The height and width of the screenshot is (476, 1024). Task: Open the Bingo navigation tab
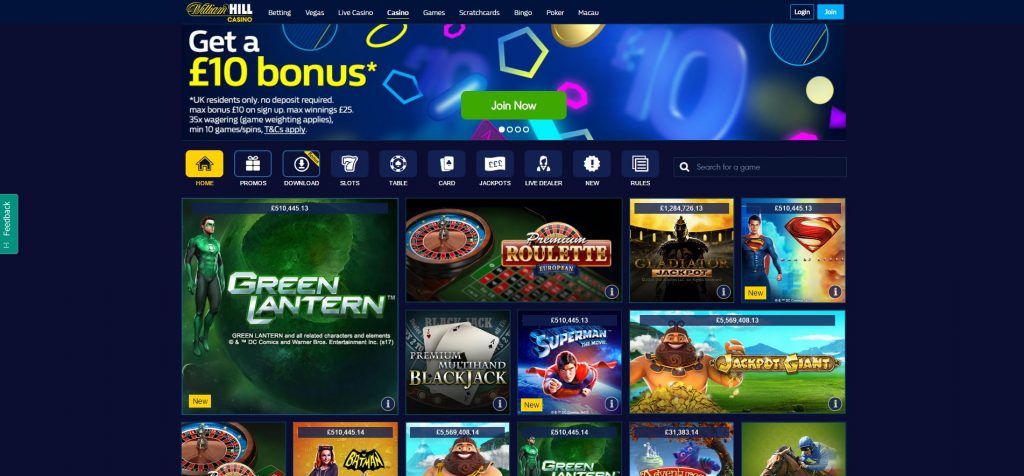522,12
